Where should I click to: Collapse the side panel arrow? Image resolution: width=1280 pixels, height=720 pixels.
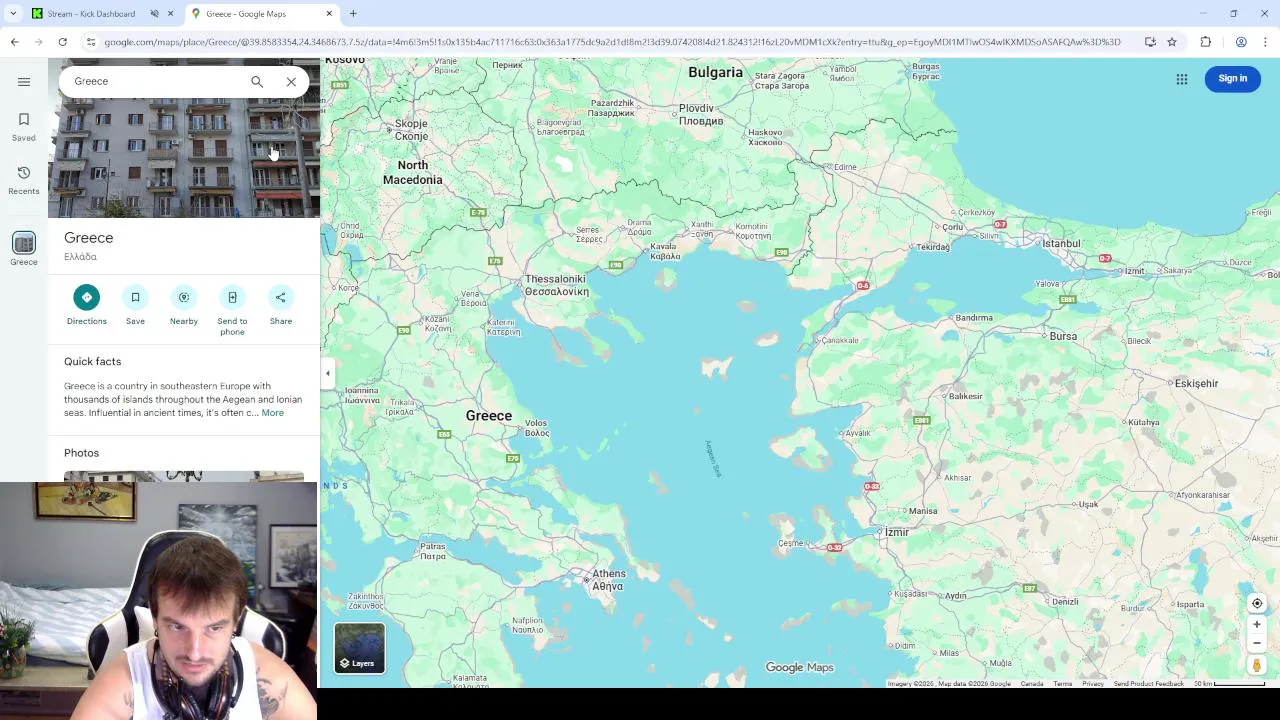327,374
